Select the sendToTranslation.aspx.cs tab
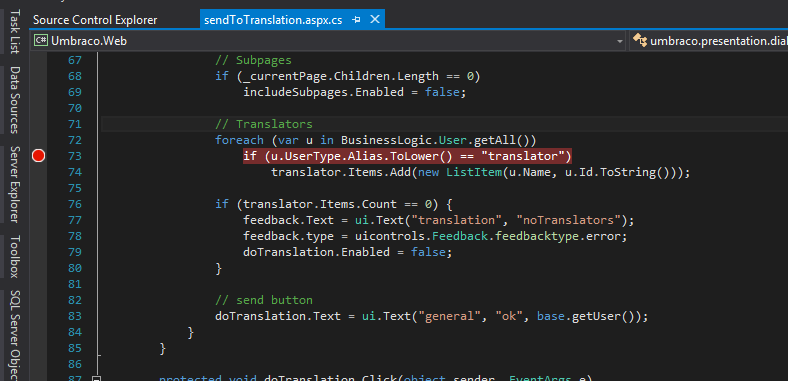Viewport: 788px width, 381px height. point(273,20)
